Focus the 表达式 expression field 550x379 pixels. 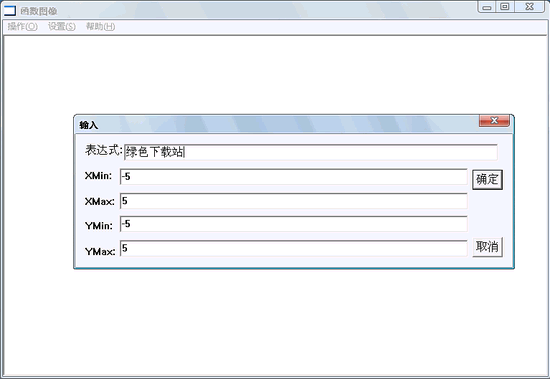coord(310,152)
